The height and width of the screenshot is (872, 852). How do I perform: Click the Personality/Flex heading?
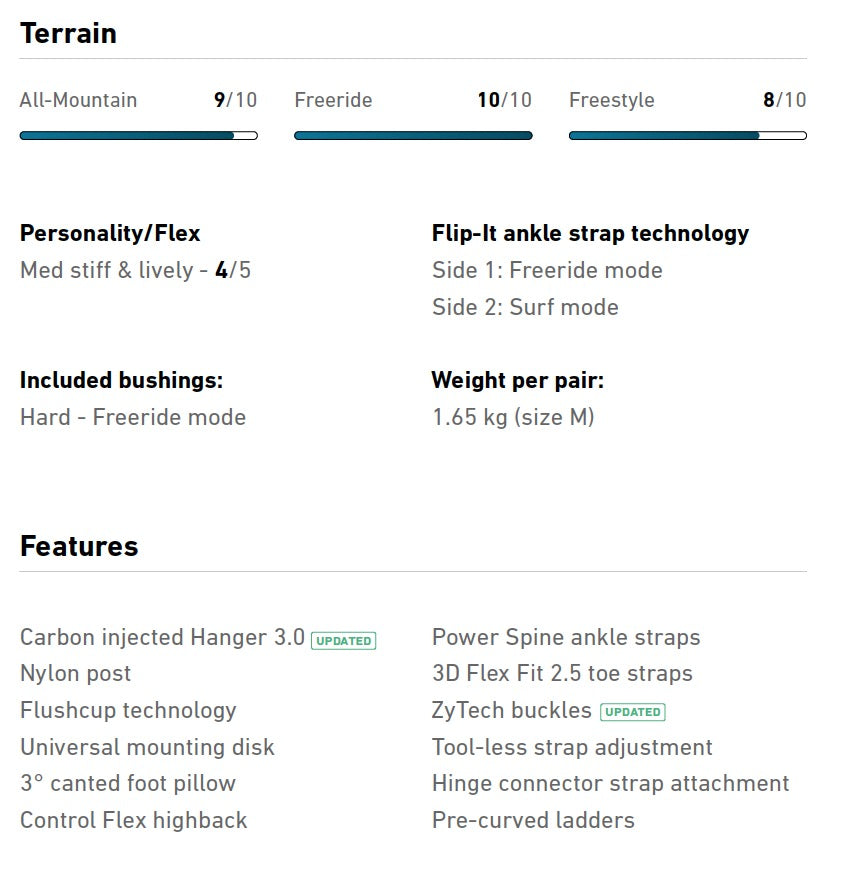point(110,233)
